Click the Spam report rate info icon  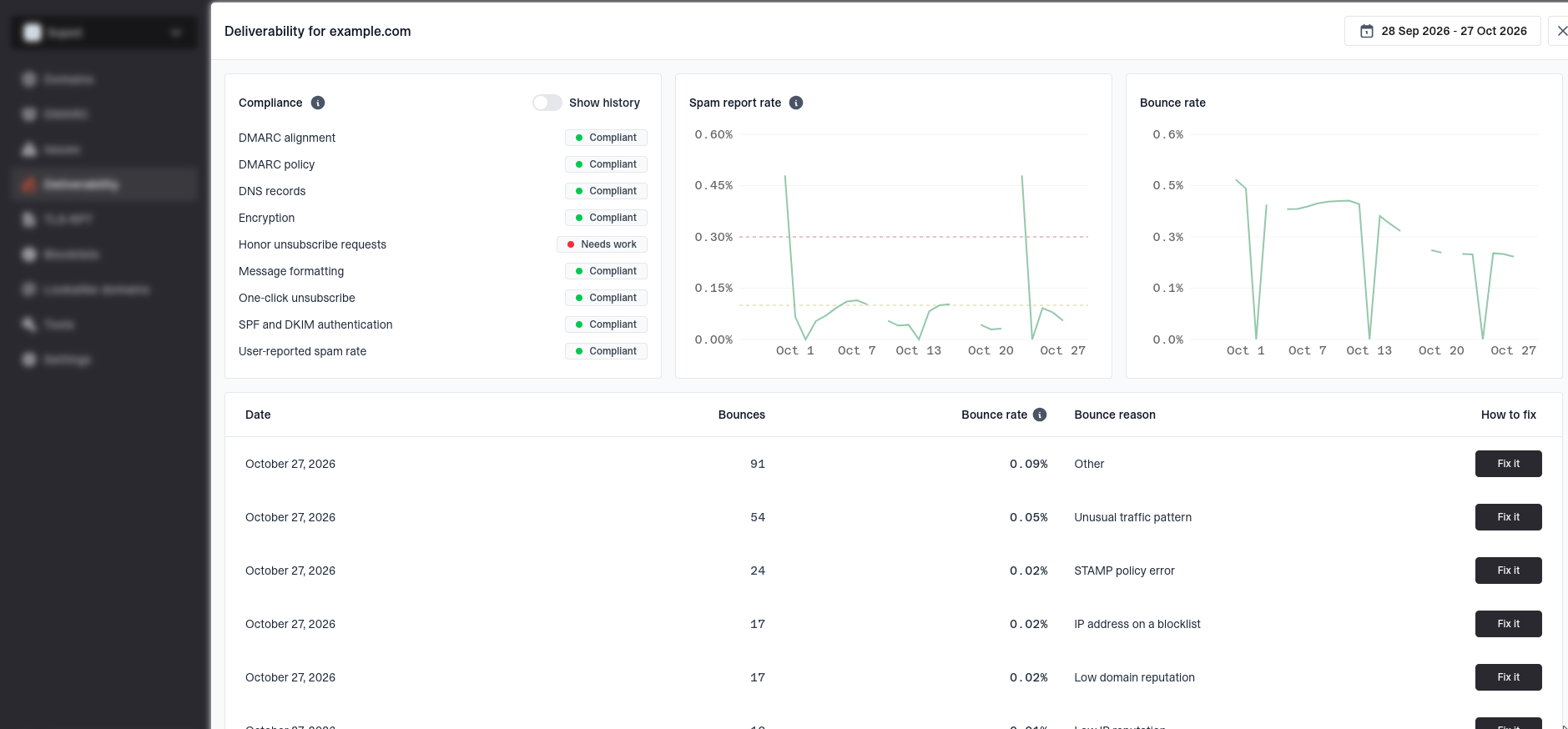click(796, 103)
